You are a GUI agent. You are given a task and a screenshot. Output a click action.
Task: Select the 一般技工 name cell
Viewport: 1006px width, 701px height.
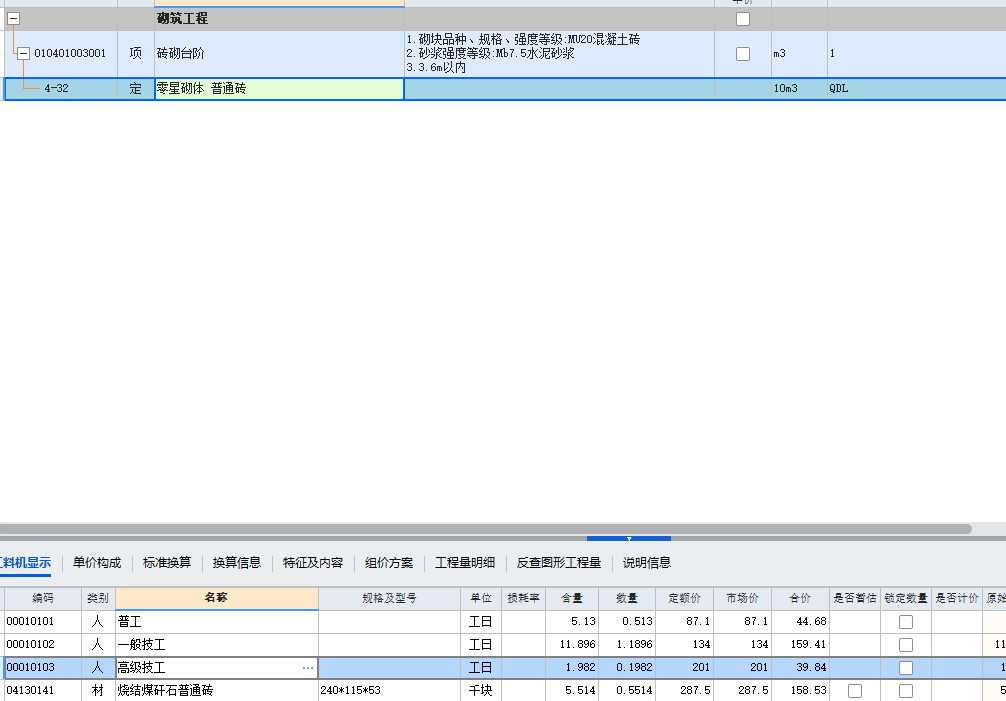point(217,645)
